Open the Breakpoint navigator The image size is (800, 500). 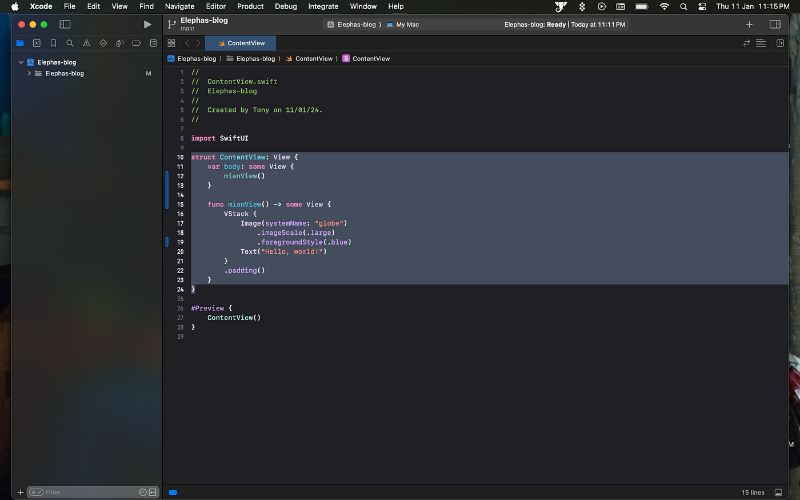pos(136,43)
